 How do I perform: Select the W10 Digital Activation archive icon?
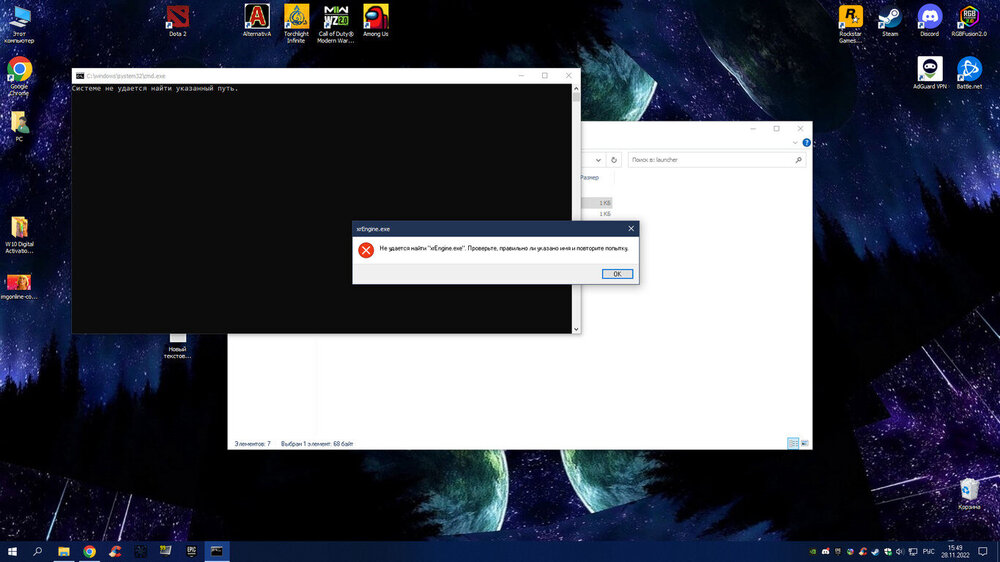[19, 235]
